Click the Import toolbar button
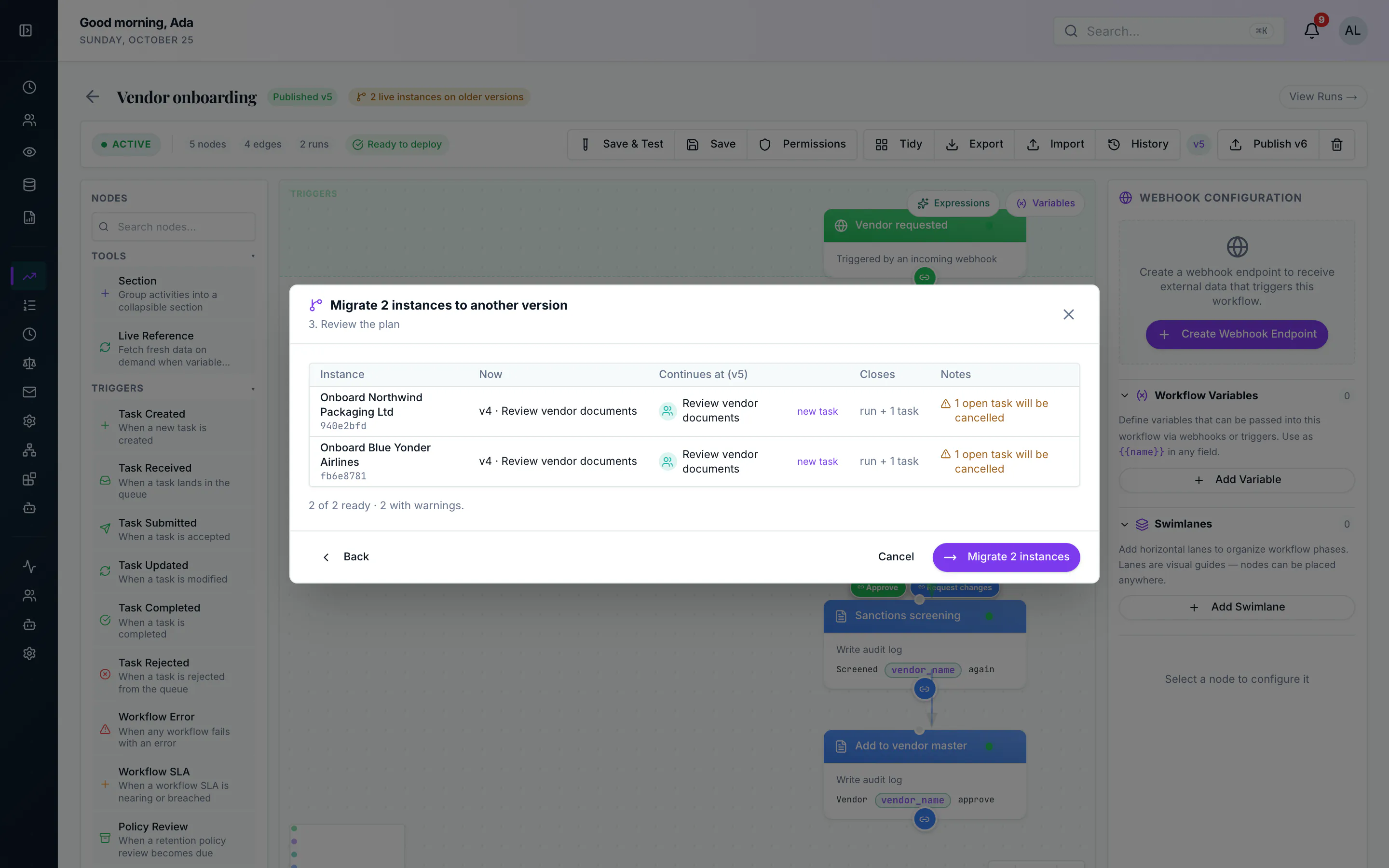Image resolution: width=1389 pixels, height=868 pixels. pyautogui.click(x=1055, y=144)
